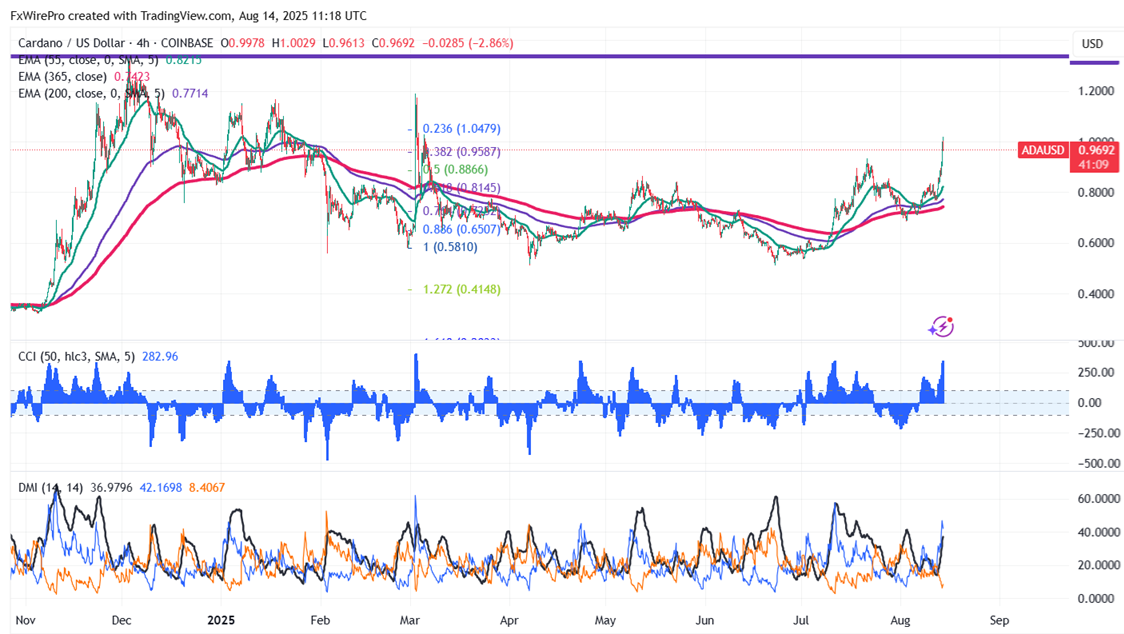The image size is (1124, 634).
Task: Click the 0.4000 price axis label
Action: coord(1096,294)
